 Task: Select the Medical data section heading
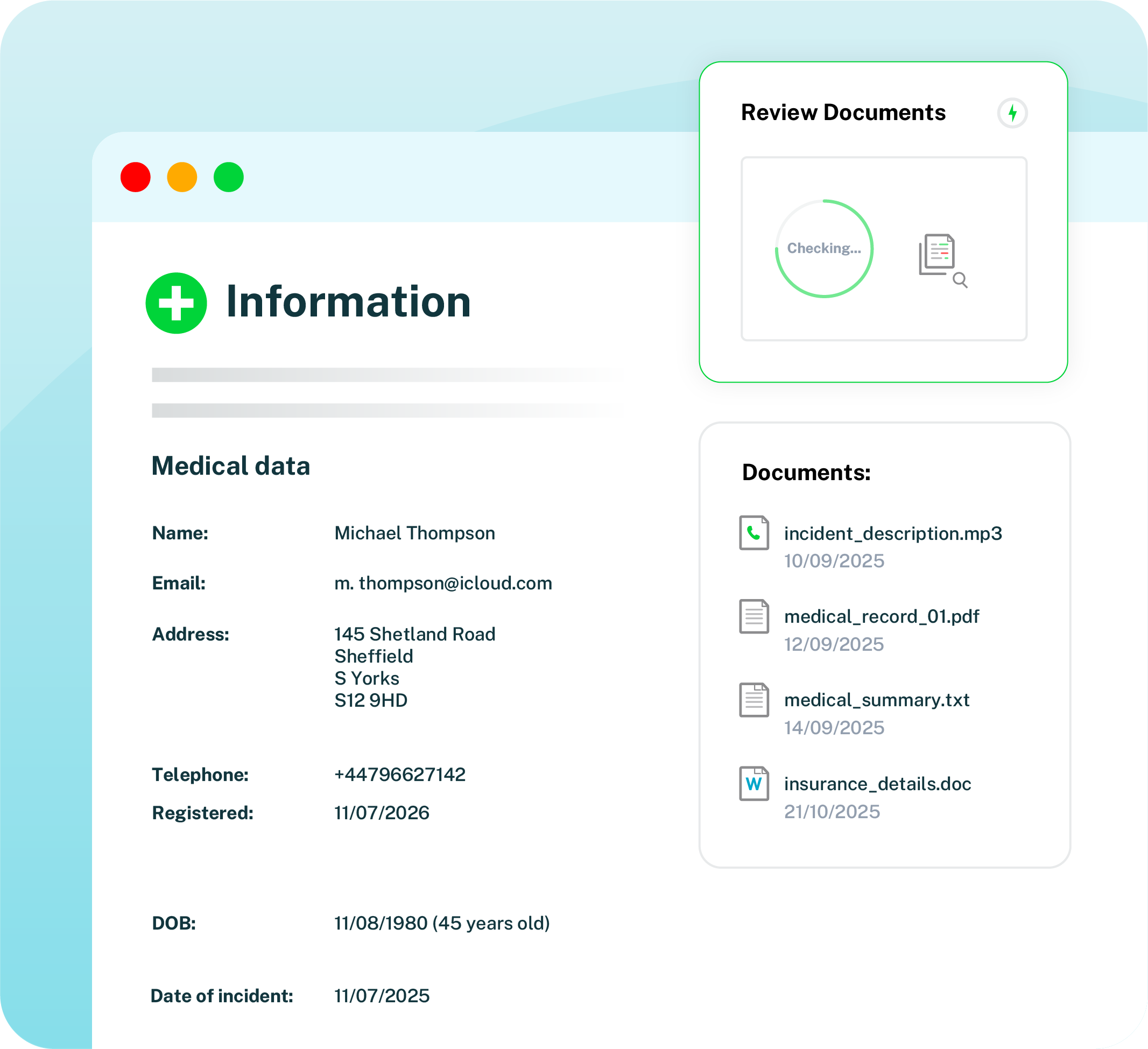click(x=231, y=466)
